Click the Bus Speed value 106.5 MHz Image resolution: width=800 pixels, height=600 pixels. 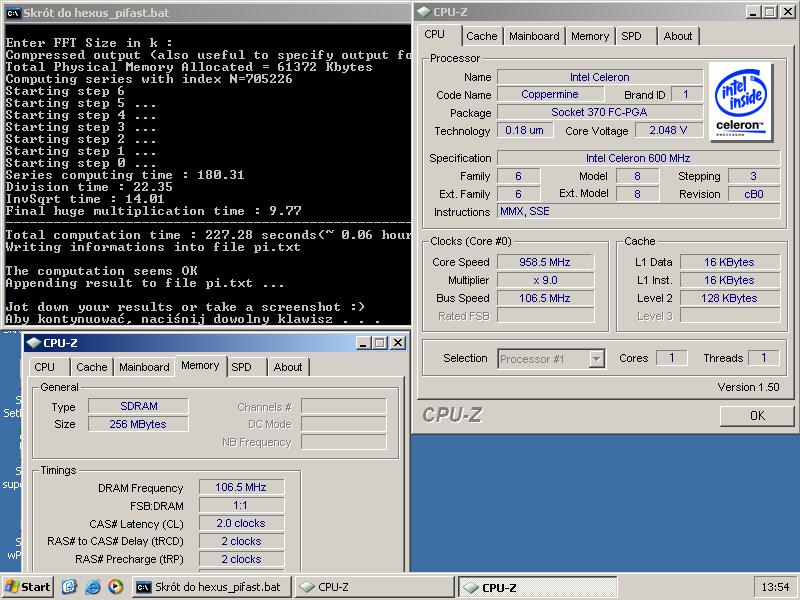(545, 298)
